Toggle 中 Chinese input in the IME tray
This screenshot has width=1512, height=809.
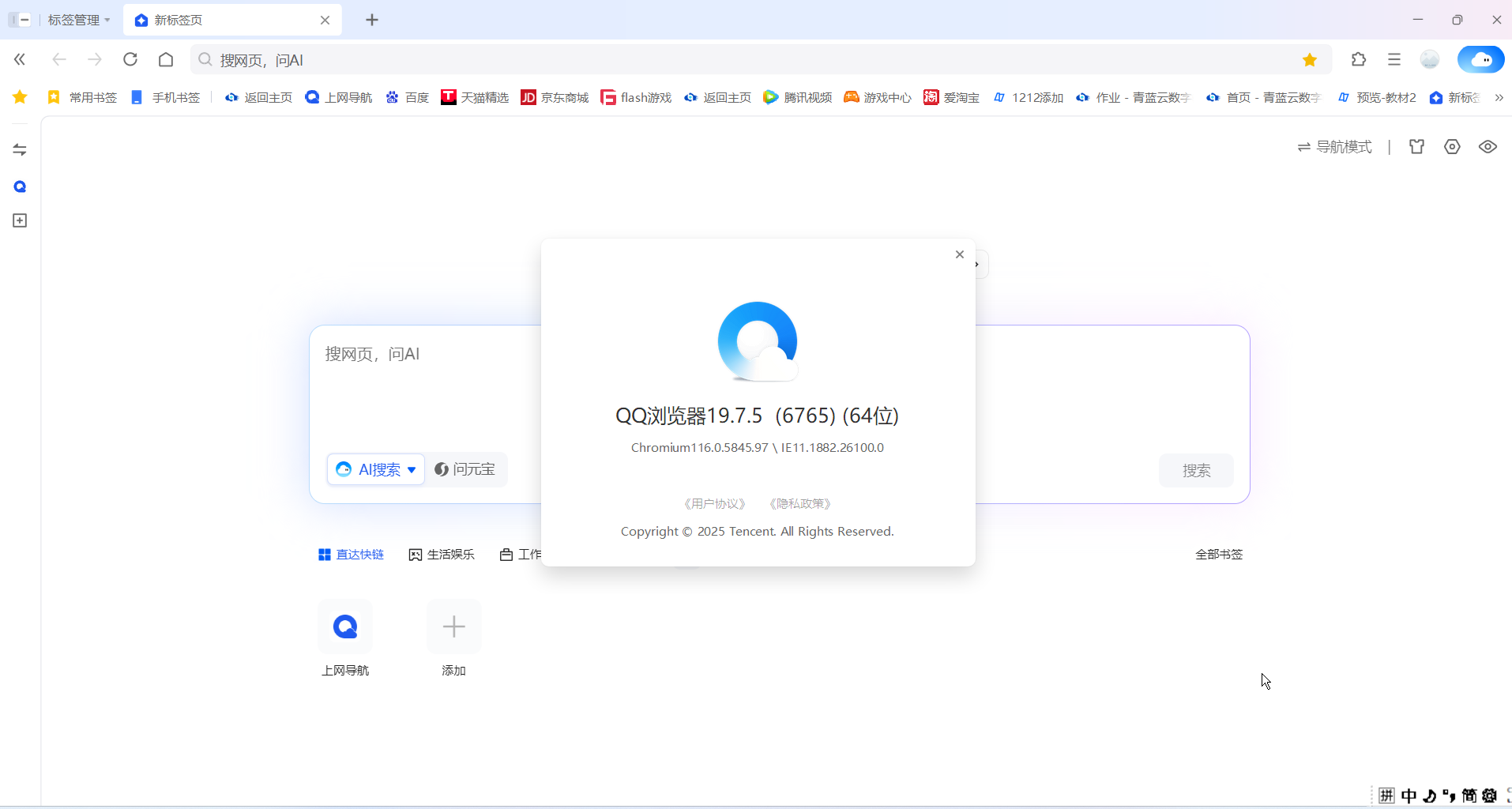[x=1410, y=796]
